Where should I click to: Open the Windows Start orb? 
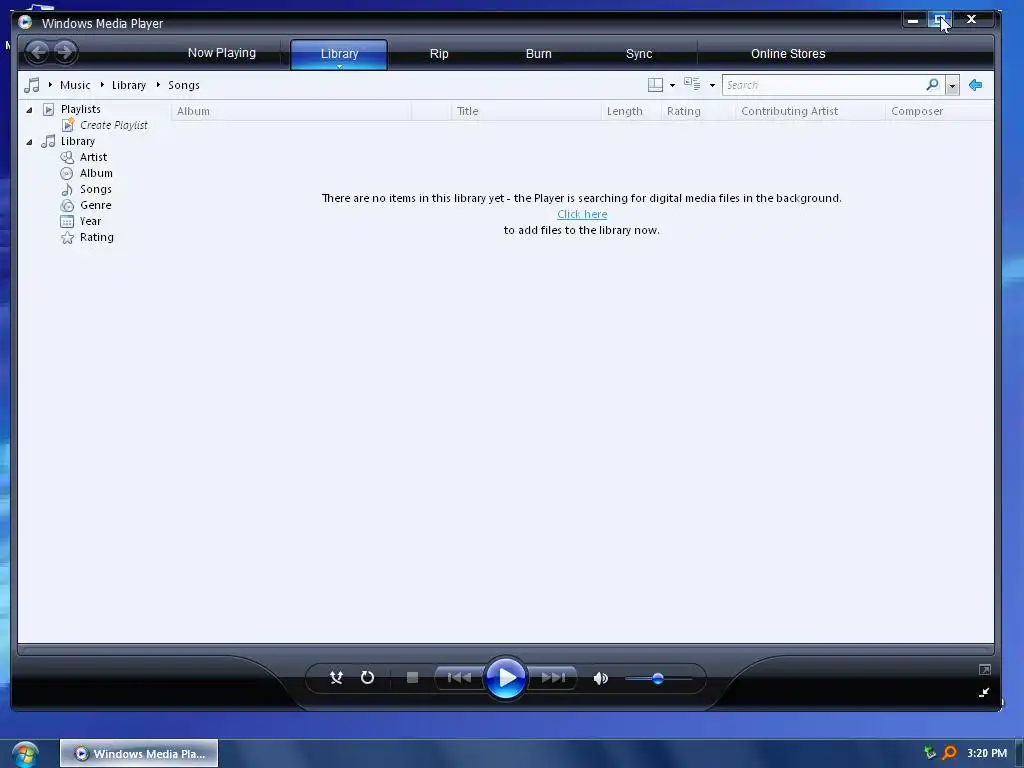(25, 754)
